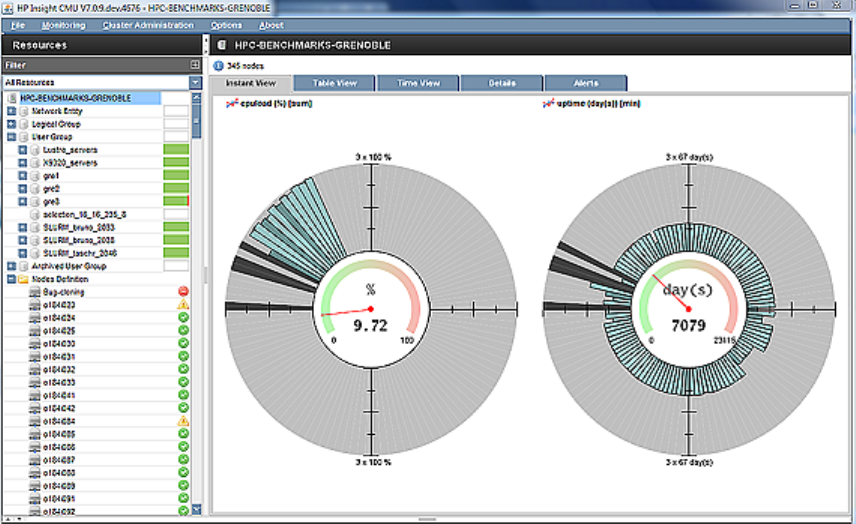Click the server icon next to o184c30
This screenshot has height=524, width=856.
(35, 343)
